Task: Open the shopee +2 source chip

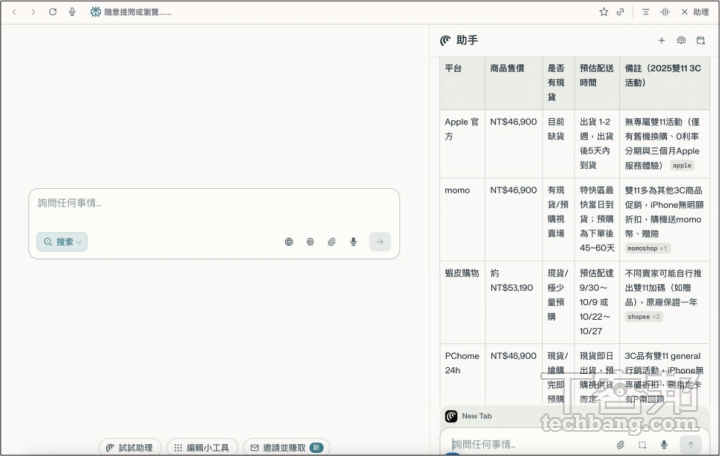Action: pos(643,317)
